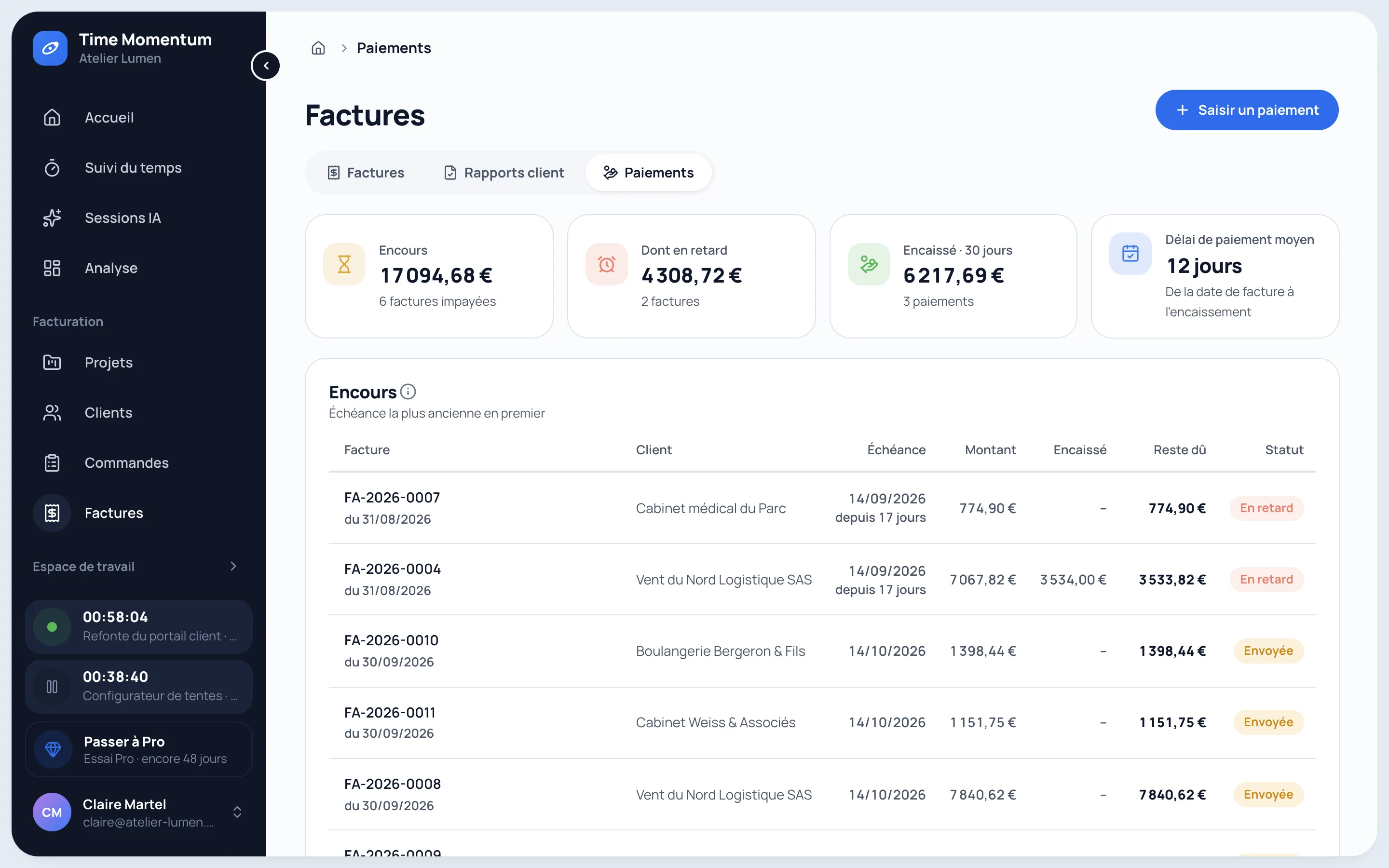The image size is (1389, 868).
Task: Click Paiements in the breadcrumb
Action: (x=394, y=48)
